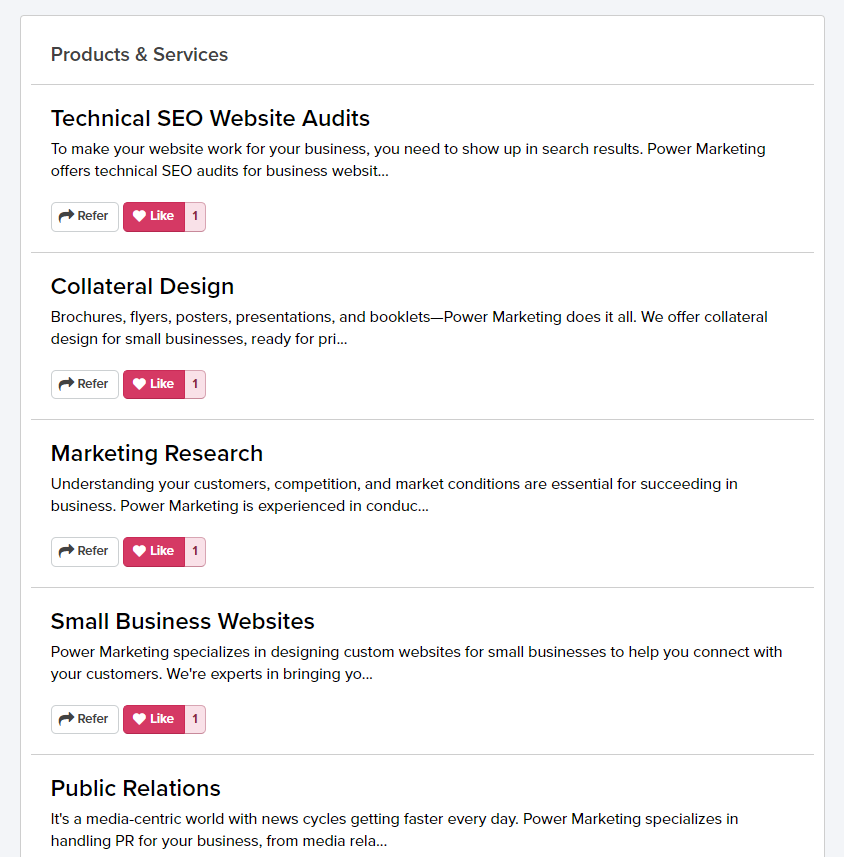Click the refer arrow icon for Small Business Websites
The width and height of the screenshot is (844, 857).
(x=68, y=719)
